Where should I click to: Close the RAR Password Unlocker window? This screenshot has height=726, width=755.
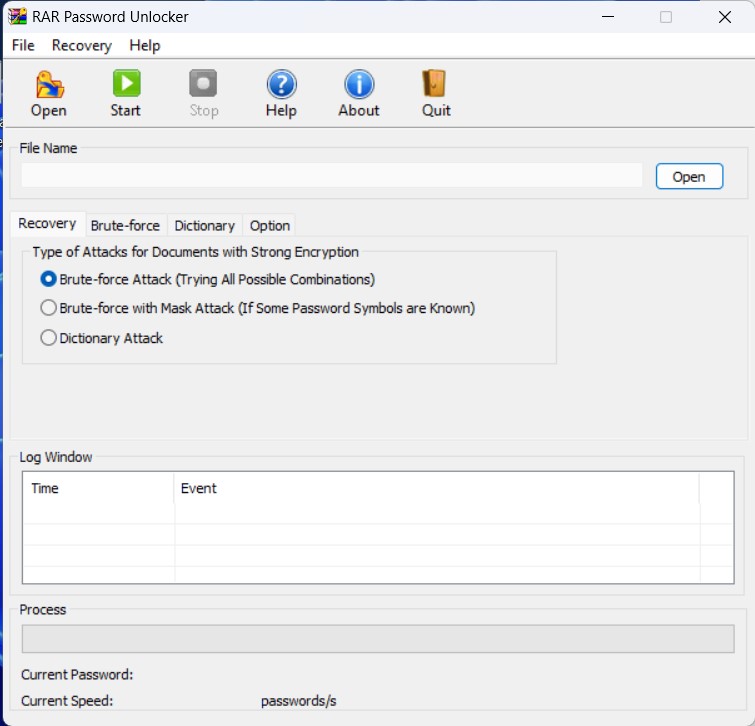(725, 17)
